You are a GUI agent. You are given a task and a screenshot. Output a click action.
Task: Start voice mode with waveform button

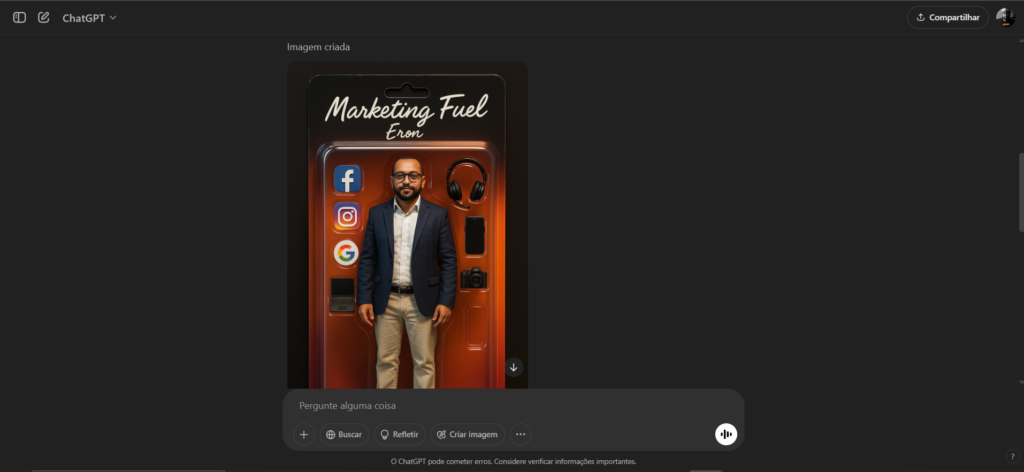(725, 434)
